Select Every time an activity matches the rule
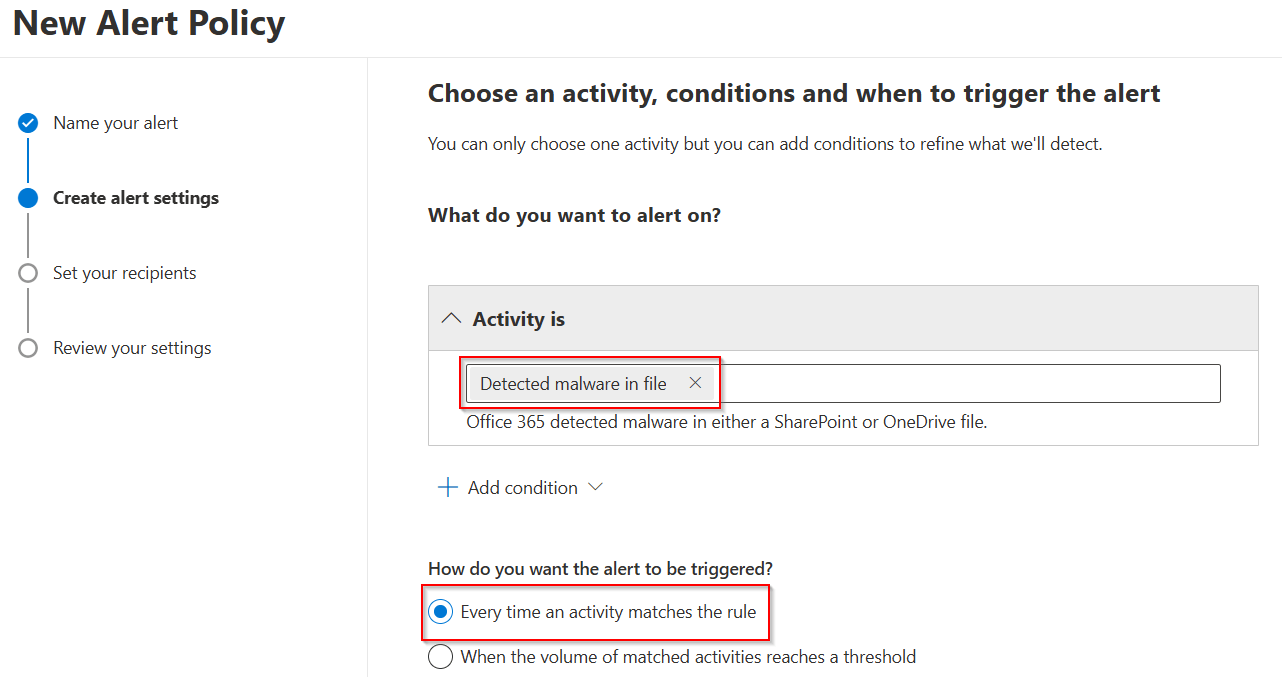Viewport: 1282px width, 677px height. [440, 612]
